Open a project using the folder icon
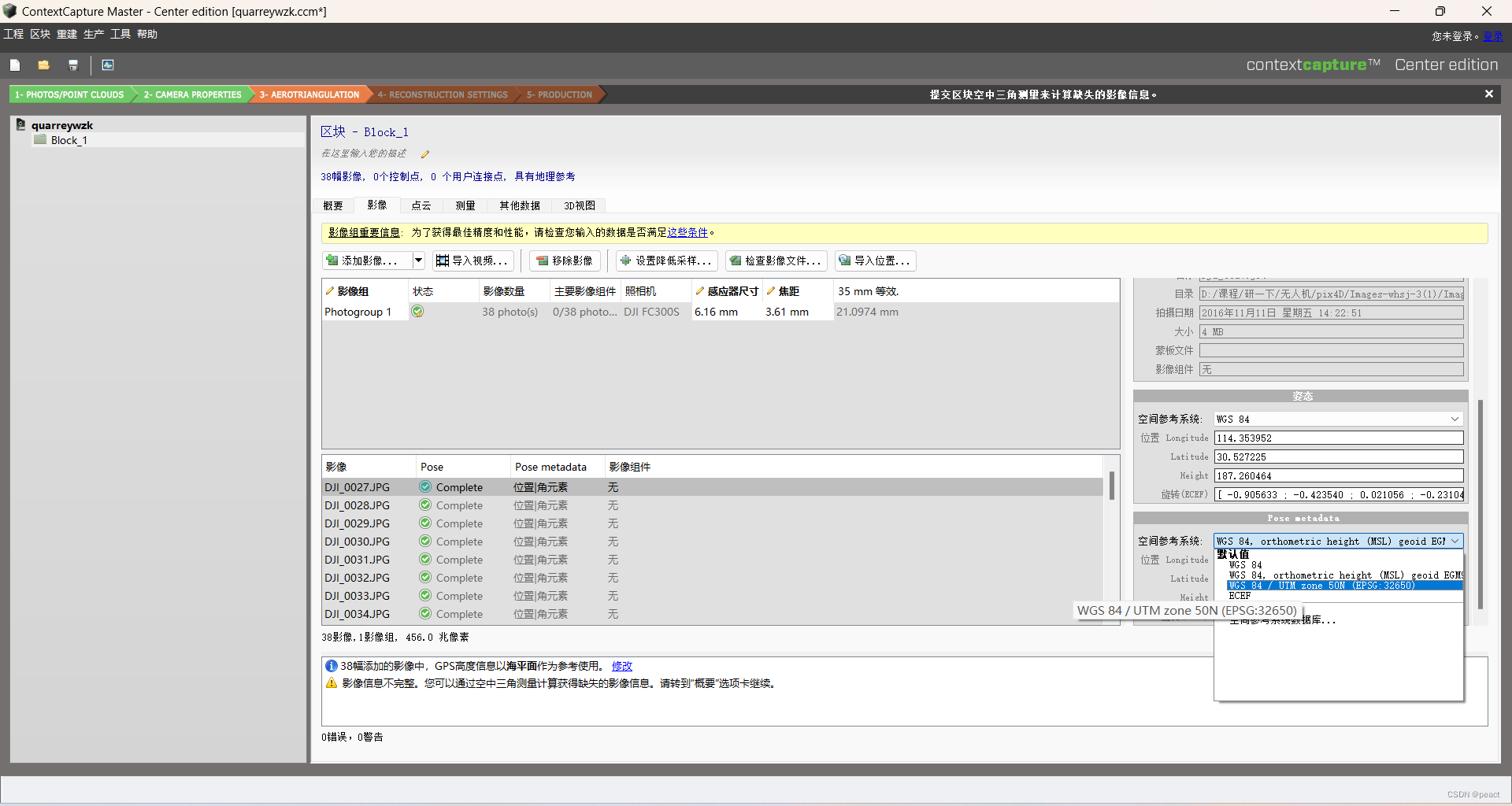This screenshot has width=1512, height=806. (x=43, y=65)
